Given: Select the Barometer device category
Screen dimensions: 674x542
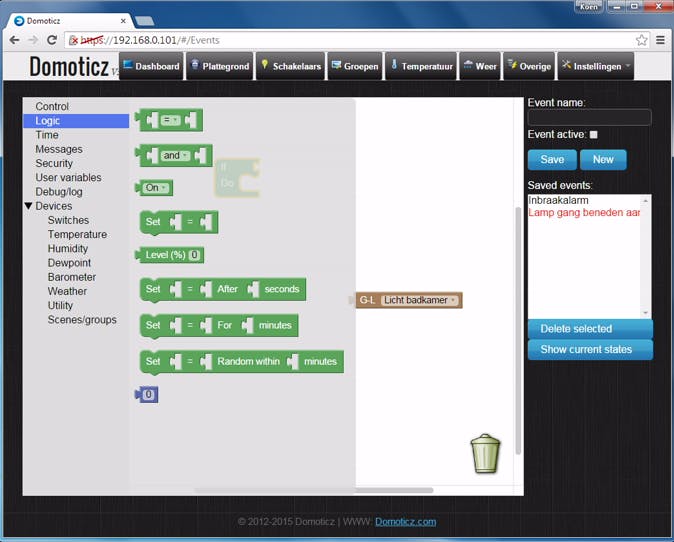Looking at the screenshot, I should click(x=72, y=277).
